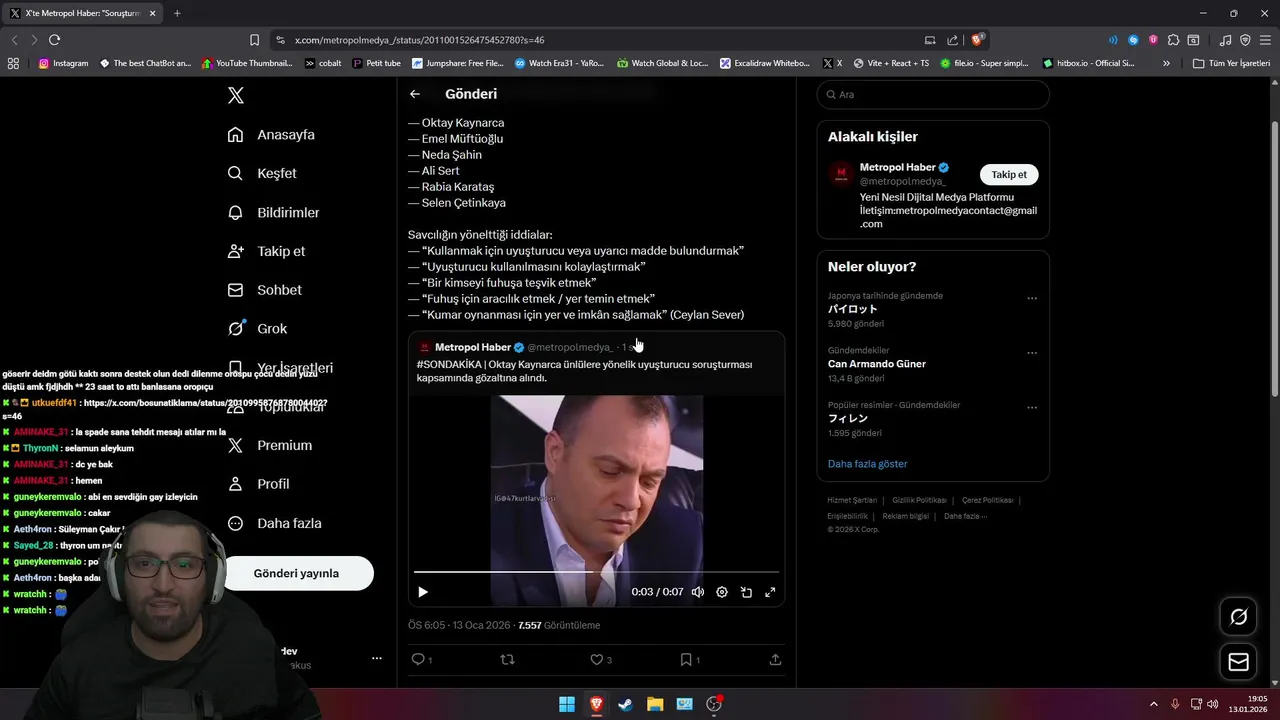Open the Profil person icon
This screenshot has width=1280, height=720.
(235, 484)
